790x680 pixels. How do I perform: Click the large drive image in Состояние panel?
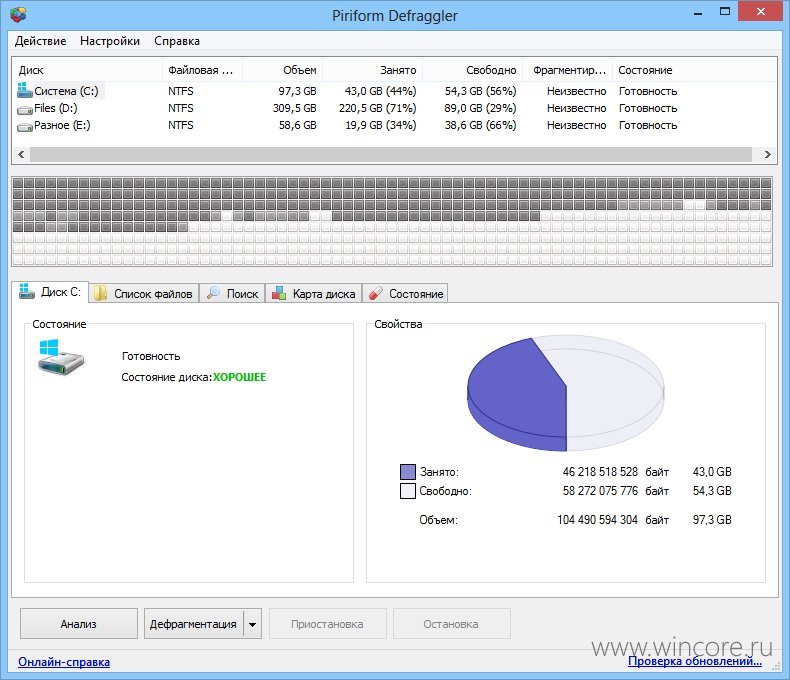(60, 357)
